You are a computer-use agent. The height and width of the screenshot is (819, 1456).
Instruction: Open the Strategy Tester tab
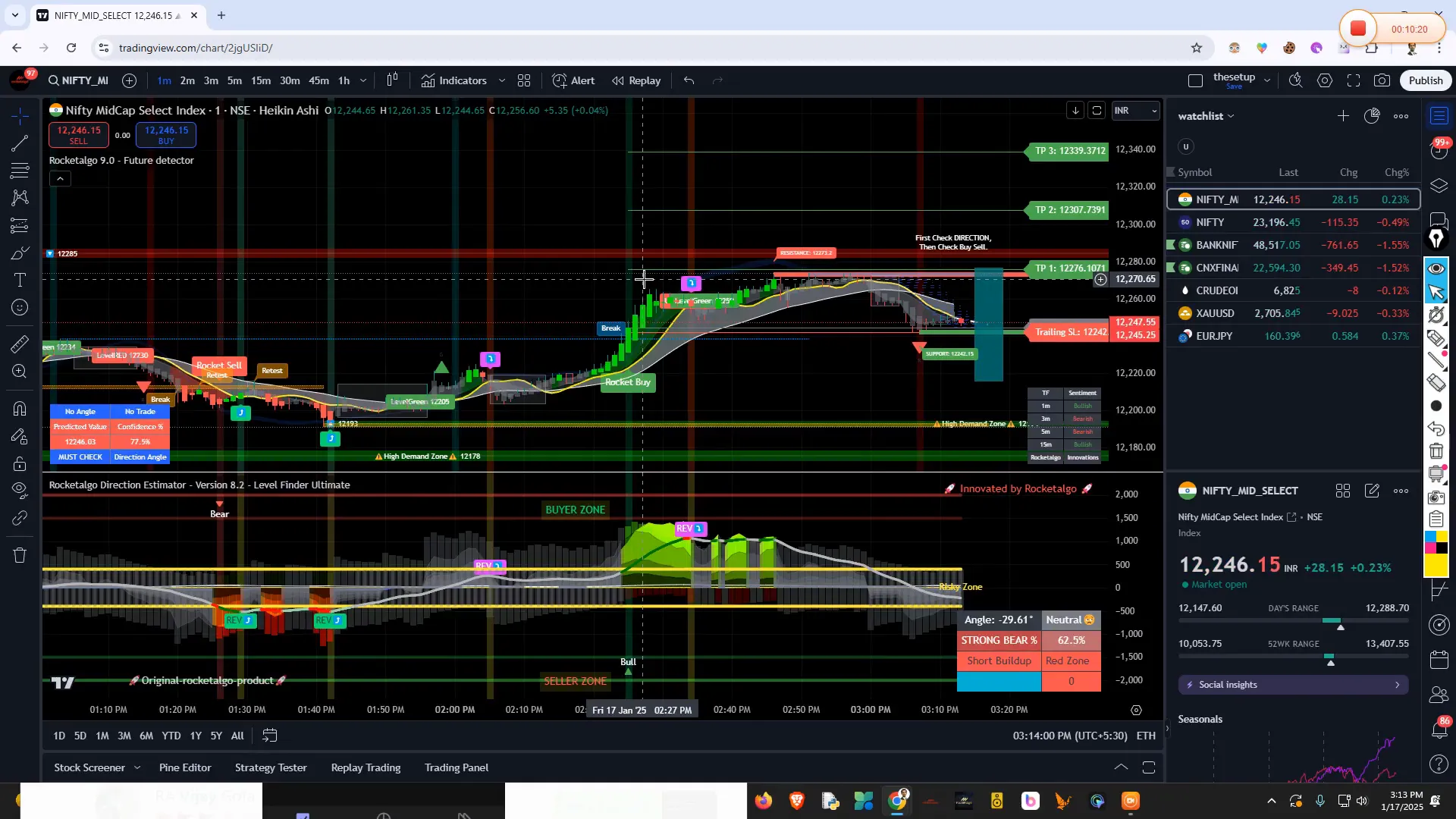coord(271,767)
